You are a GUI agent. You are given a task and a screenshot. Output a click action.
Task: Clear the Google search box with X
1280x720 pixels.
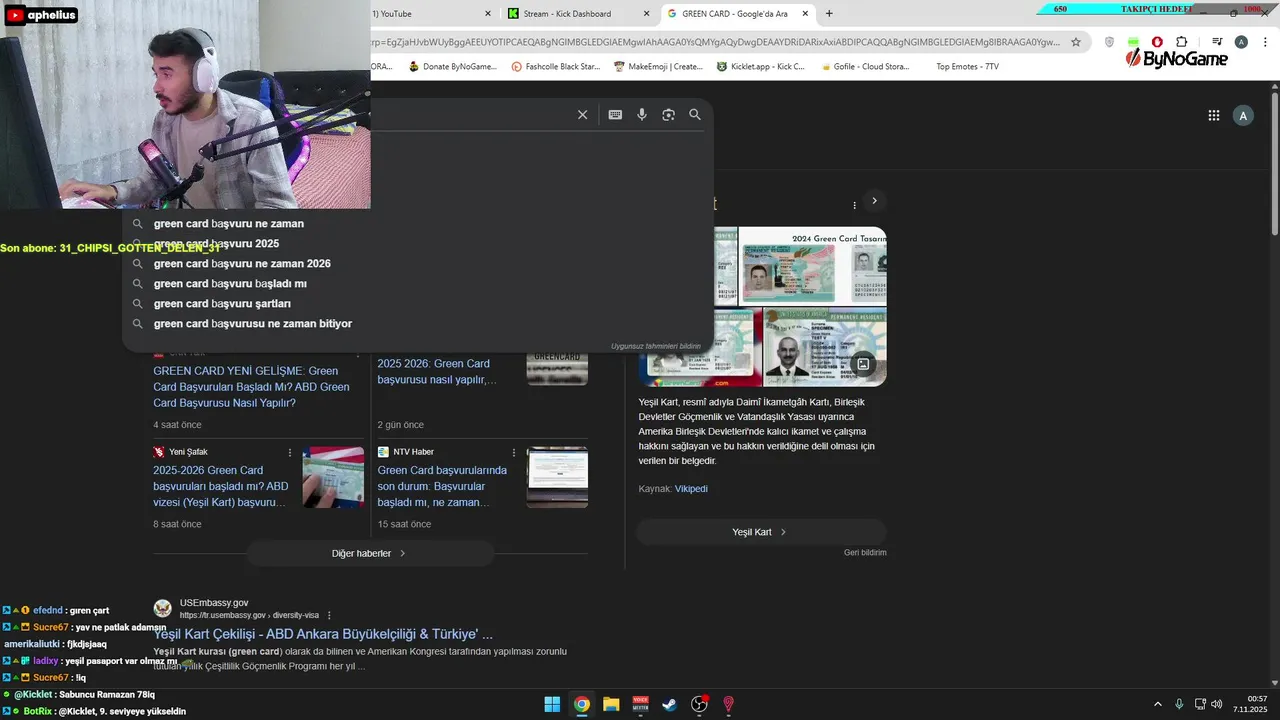582,115
